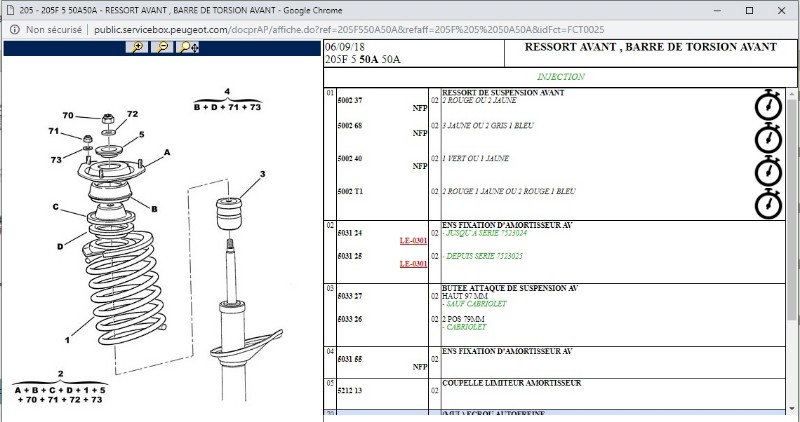Open site info icon beside Non sécurisé
Viewport: 800px width, 422px height.
(x=13, y=29)
